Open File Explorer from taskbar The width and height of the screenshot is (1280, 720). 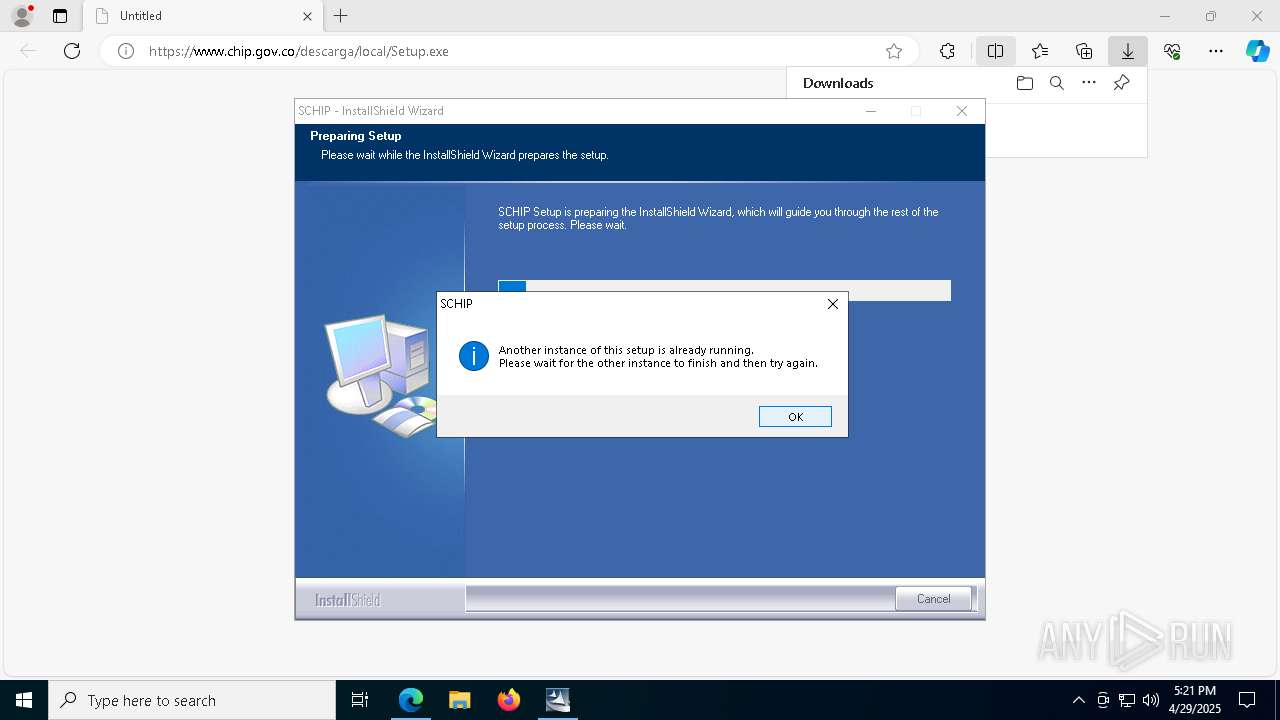(459, 700)
